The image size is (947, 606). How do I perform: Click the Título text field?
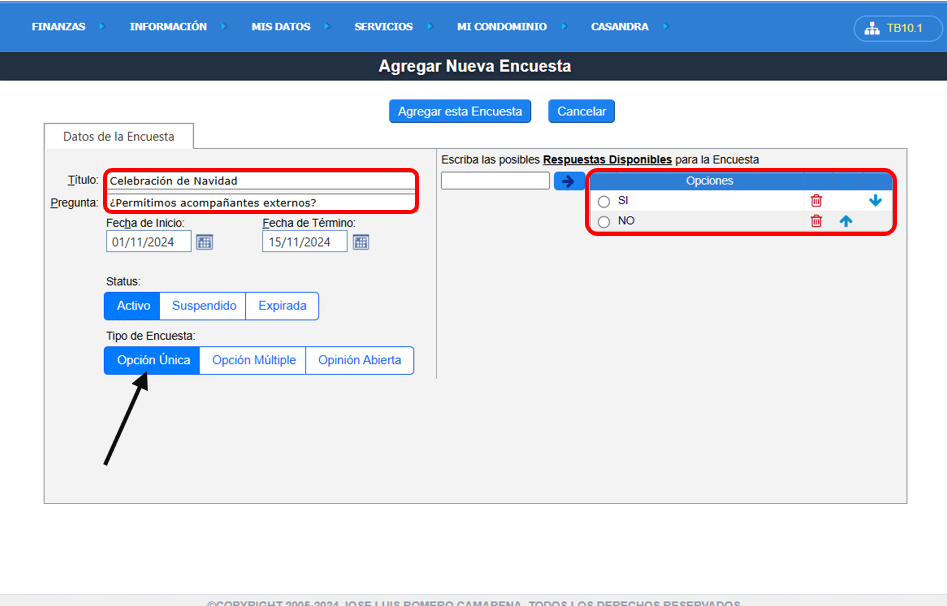click(x=260, y=181)
